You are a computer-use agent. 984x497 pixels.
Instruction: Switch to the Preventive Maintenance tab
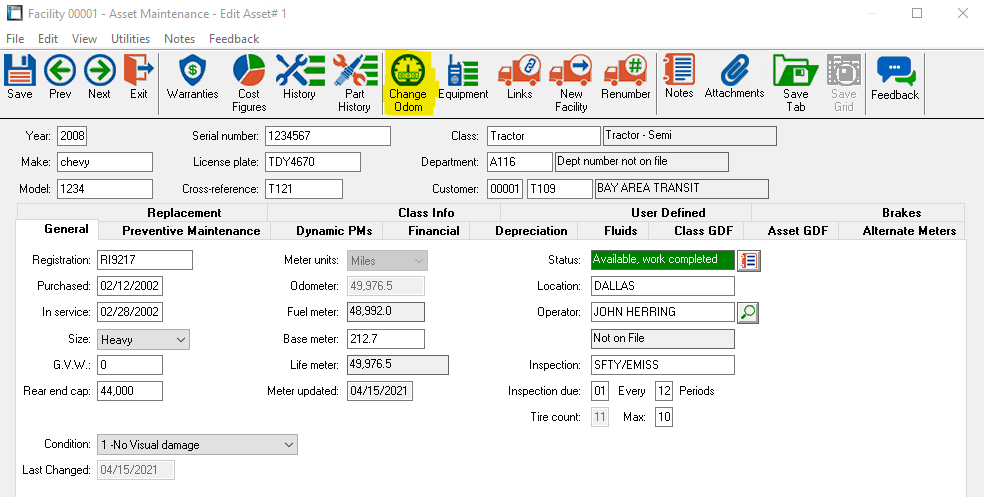pos(191,231)
